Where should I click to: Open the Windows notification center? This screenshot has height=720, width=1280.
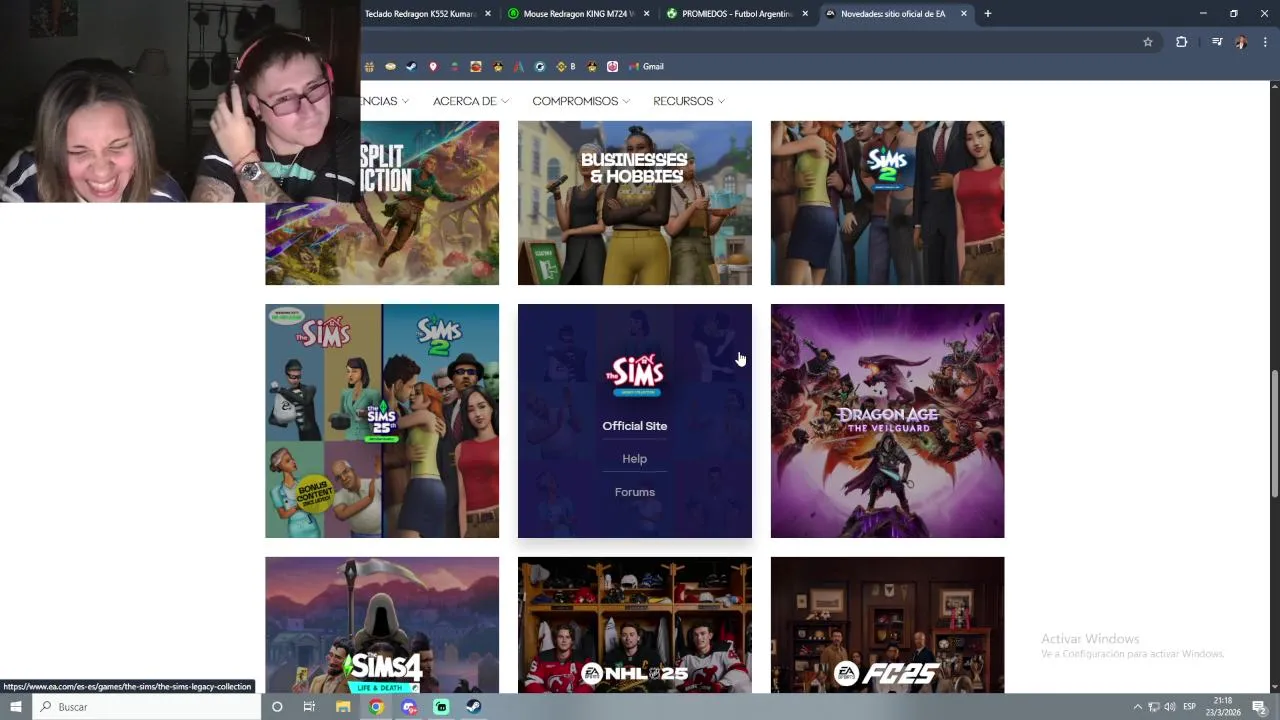1259,707
